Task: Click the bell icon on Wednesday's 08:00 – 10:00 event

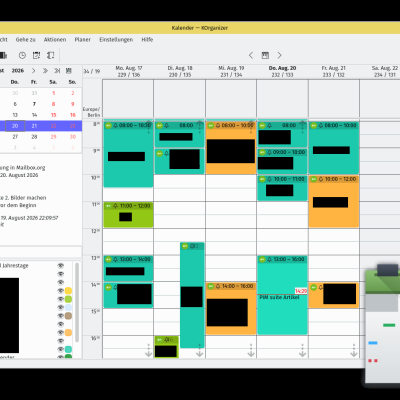Action: click(x=218, y=126)
